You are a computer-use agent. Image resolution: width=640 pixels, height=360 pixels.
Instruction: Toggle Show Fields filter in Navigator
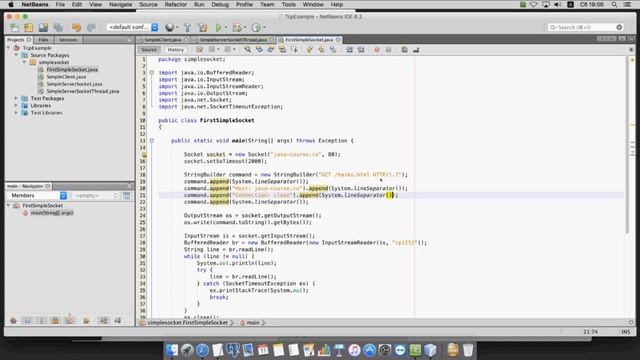[x=27, y=321]
